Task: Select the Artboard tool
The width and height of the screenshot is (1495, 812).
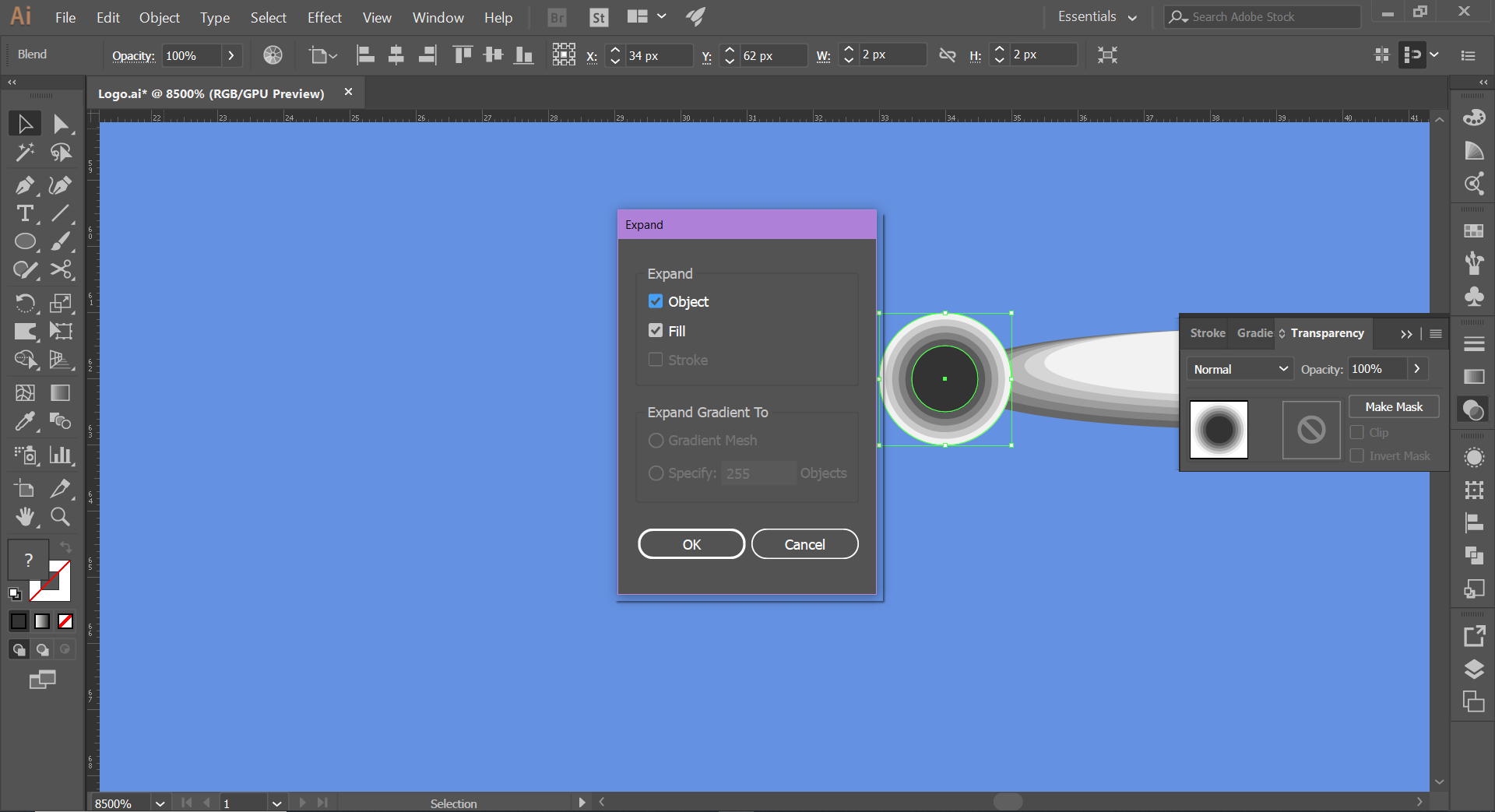Action: pos(25,488)
